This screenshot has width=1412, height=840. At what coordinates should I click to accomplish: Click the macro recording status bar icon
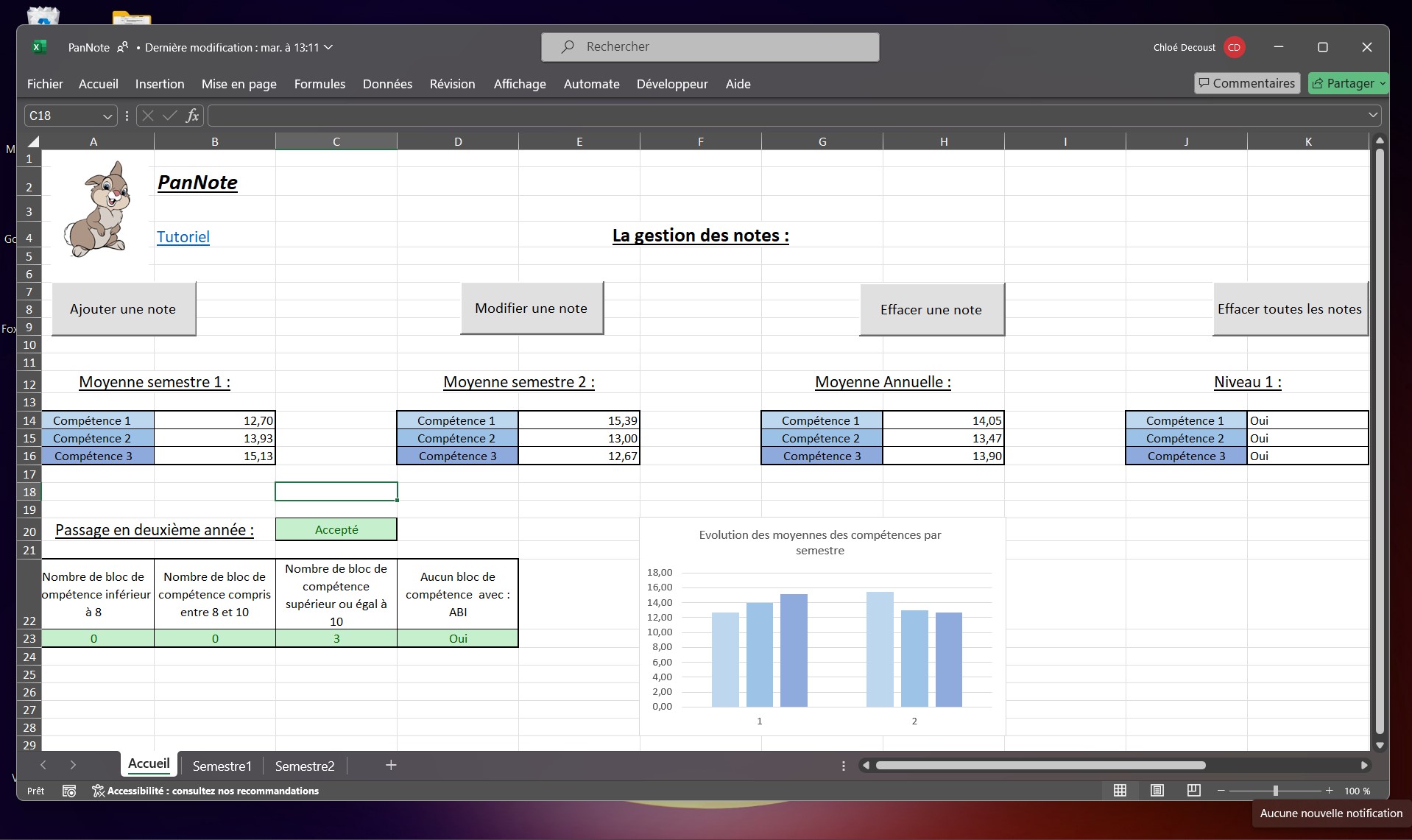coord(69,791)
